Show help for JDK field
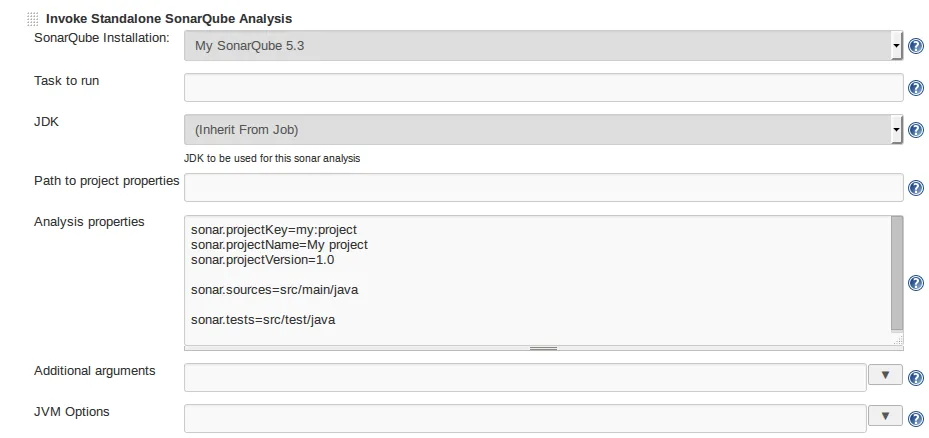929x438 pixels. click(915, 130)
